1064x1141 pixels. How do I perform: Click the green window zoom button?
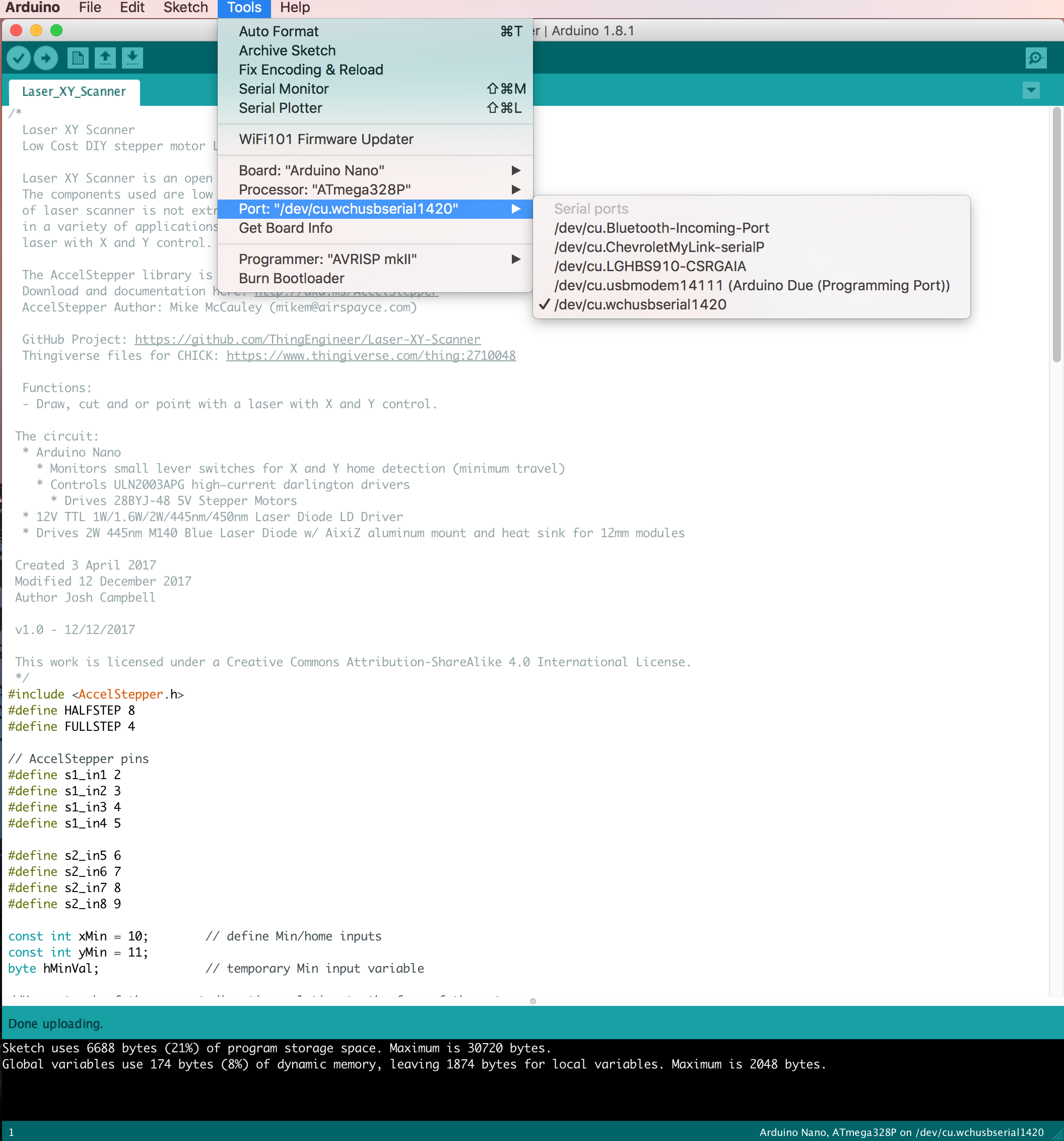tap(56, 30)
